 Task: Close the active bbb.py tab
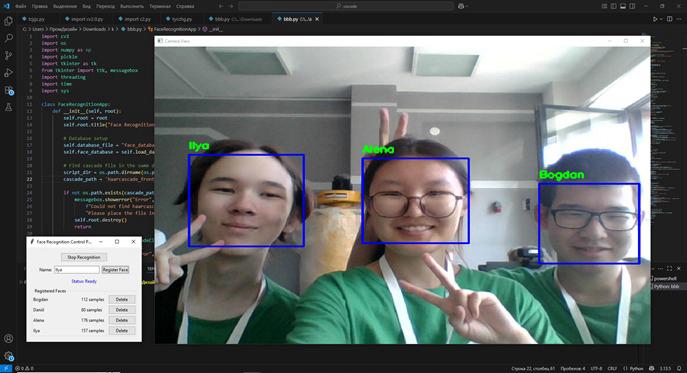tap(317, 19)
